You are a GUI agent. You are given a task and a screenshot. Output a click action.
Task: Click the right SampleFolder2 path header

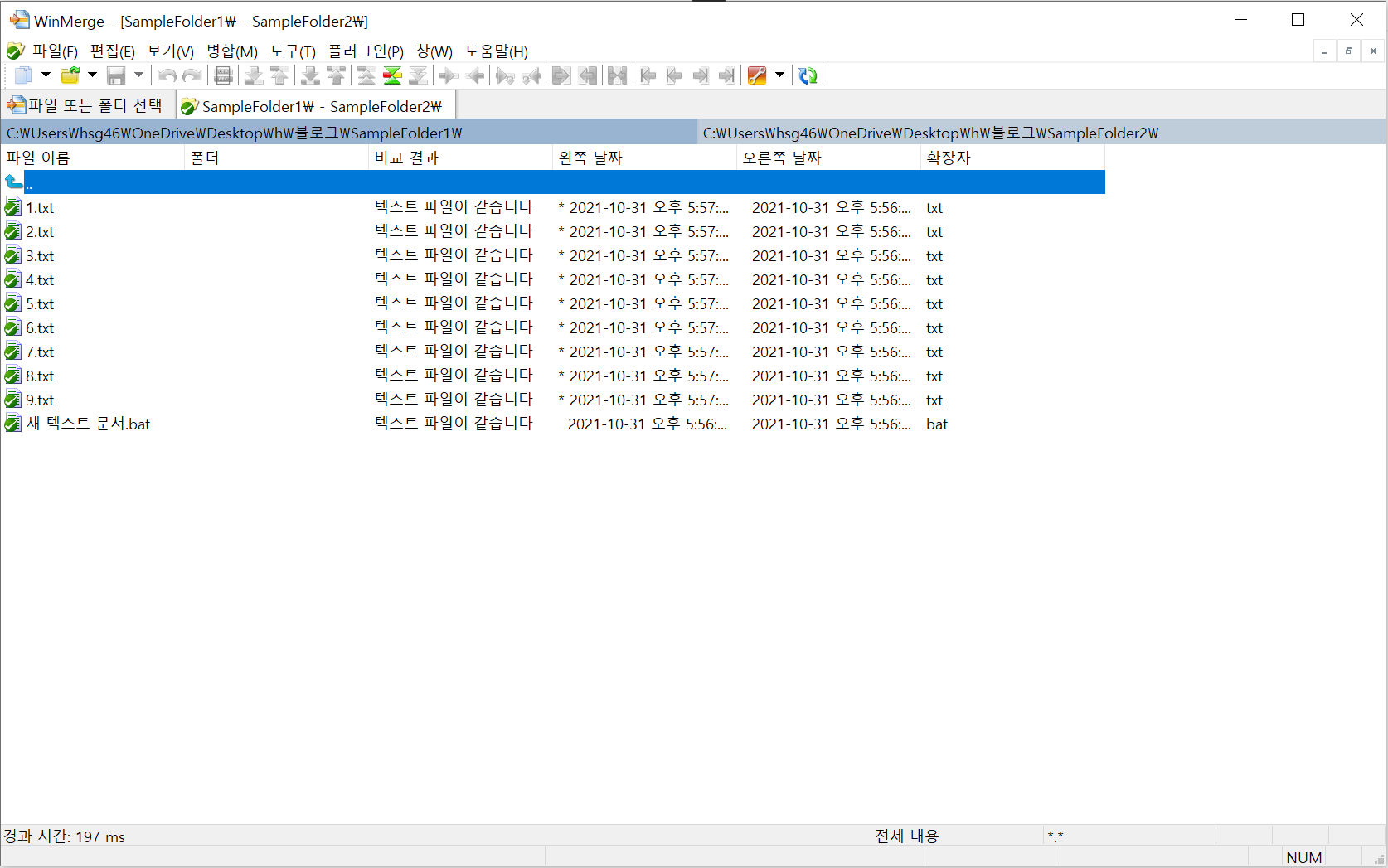pos(1041,133)
